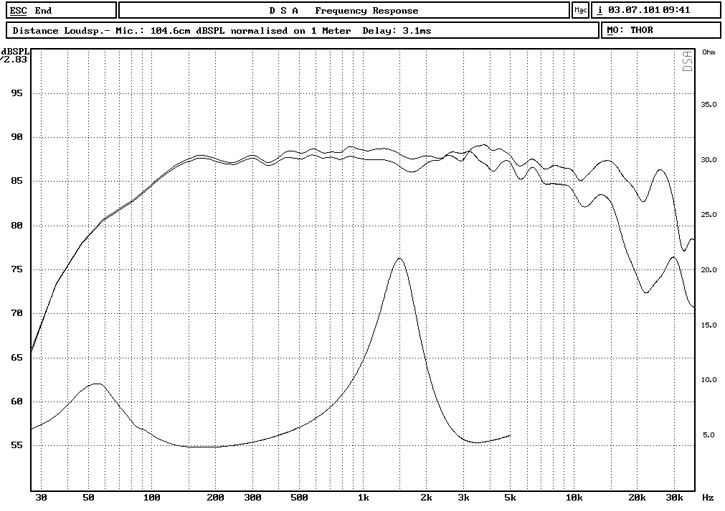Screen dimensions: 725x511
Task: Click the small Mac box
Action: click(x=580, y=10)
